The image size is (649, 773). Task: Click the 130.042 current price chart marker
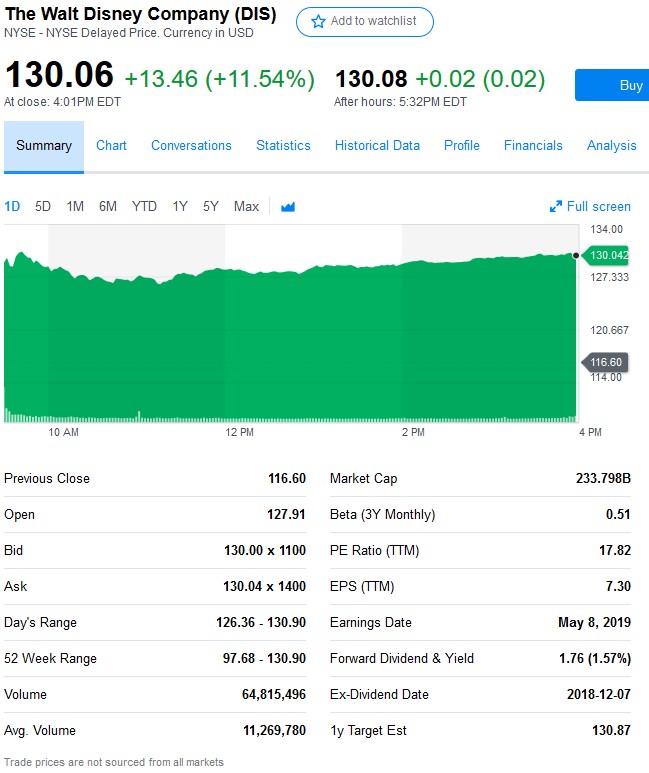pos(607,256)
